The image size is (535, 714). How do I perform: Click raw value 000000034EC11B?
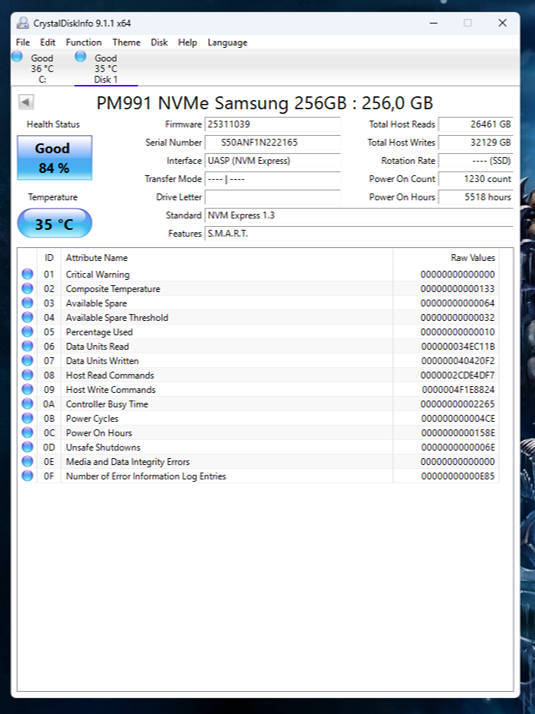coord(458,347)
